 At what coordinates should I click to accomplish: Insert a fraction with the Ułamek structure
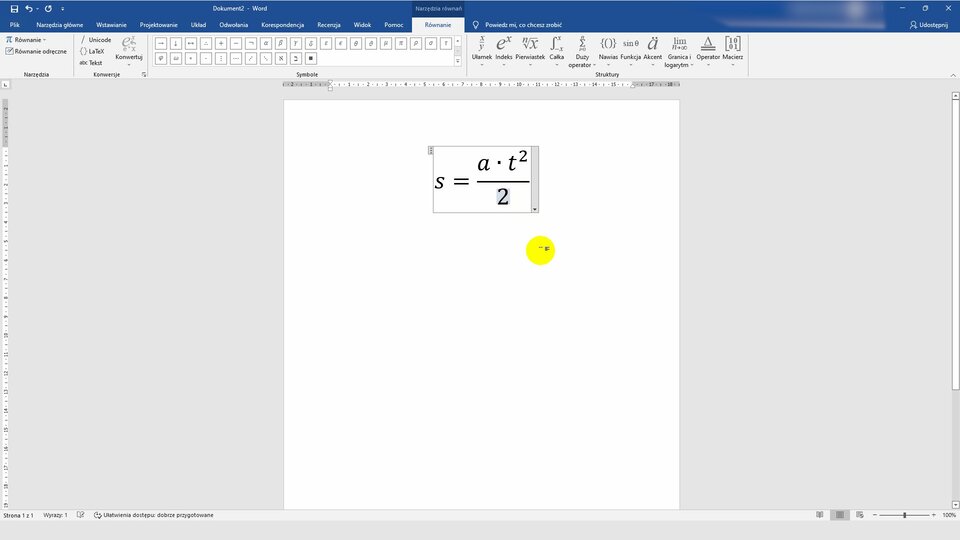481,48
